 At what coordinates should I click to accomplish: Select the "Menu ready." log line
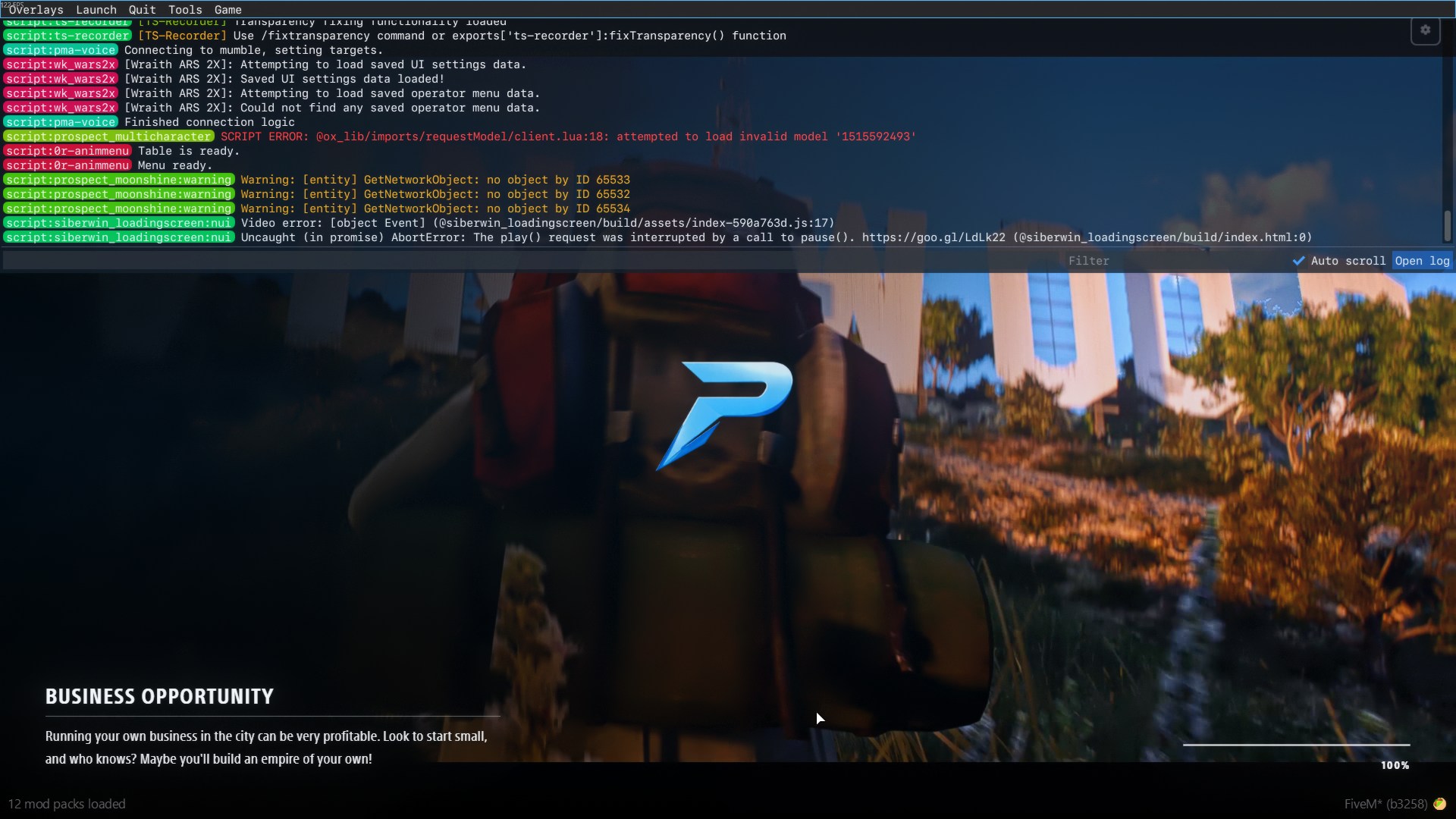click(175, 165)
